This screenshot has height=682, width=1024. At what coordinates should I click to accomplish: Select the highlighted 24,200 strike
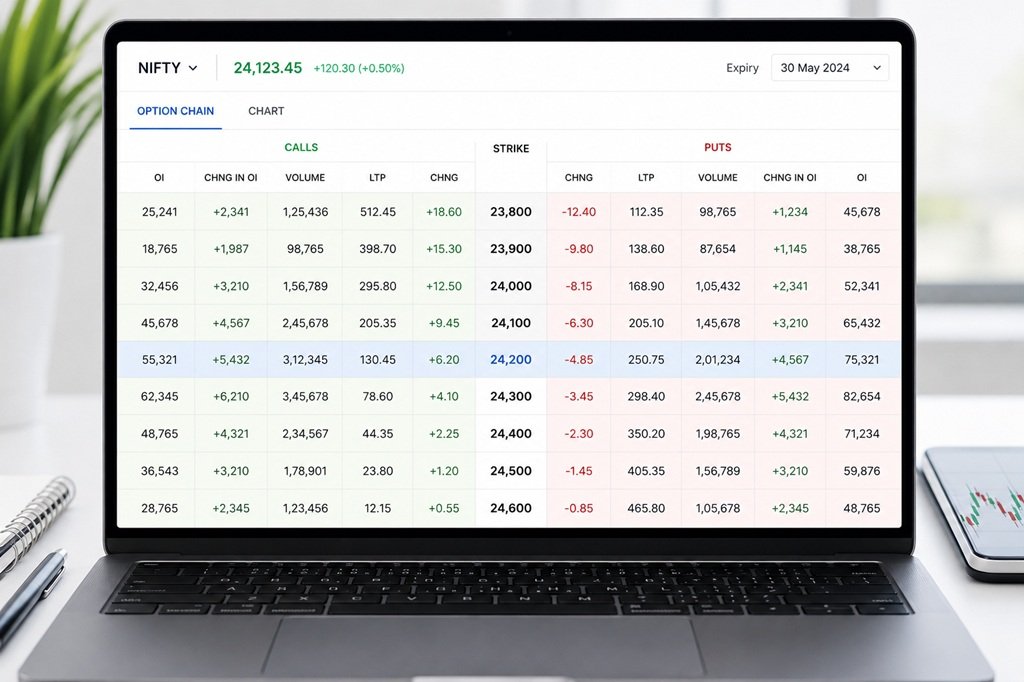click(511, 359)
